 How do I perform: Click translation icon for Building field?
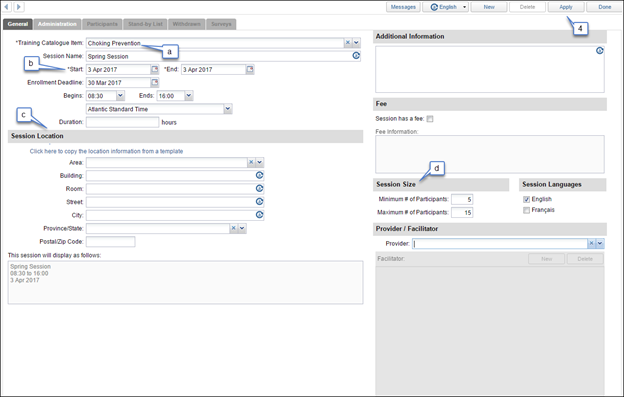click(259, 175)
